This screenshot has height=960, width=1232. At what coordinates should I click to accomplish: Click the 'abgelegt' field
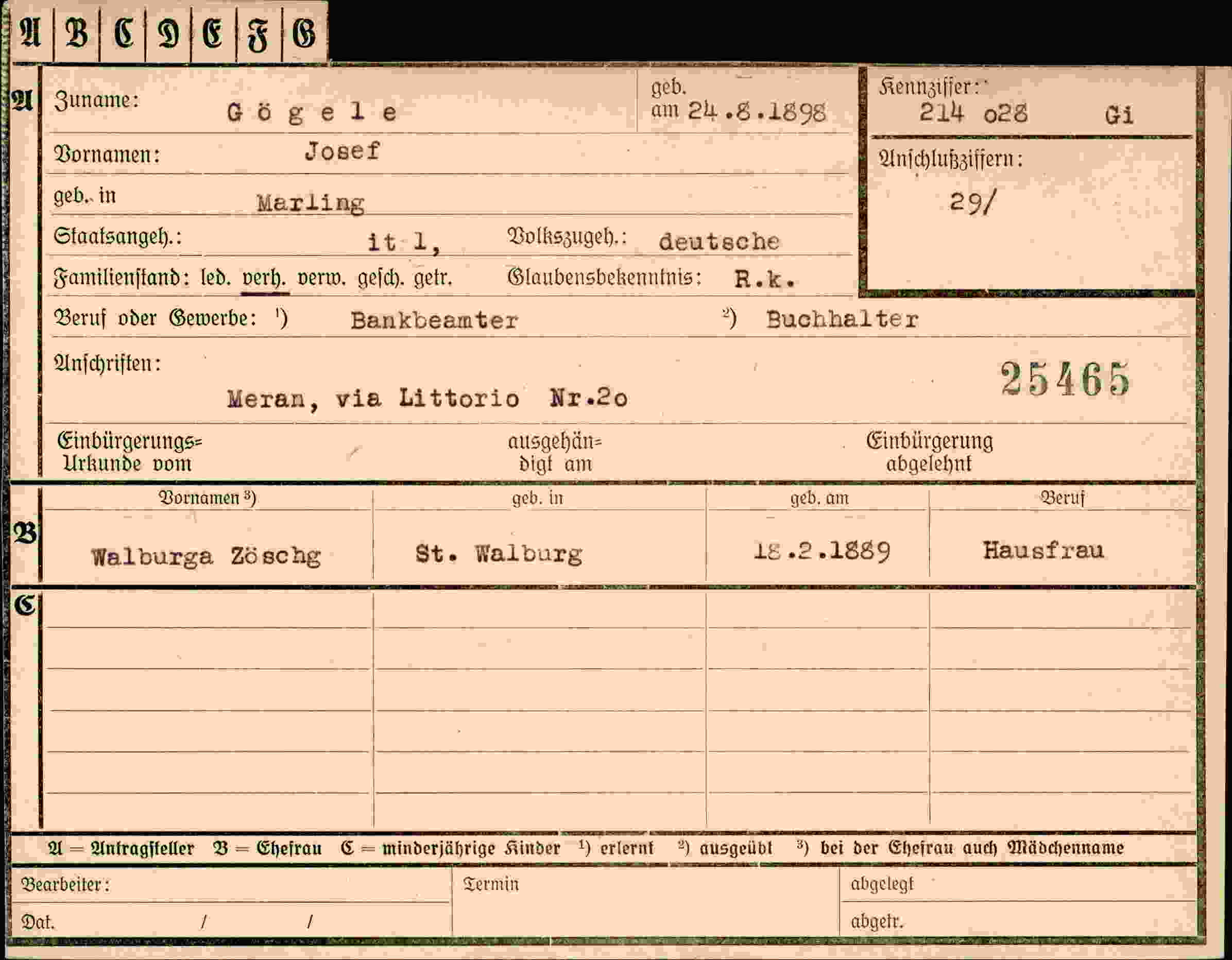pyautogui.click(x=1018, y=884)
